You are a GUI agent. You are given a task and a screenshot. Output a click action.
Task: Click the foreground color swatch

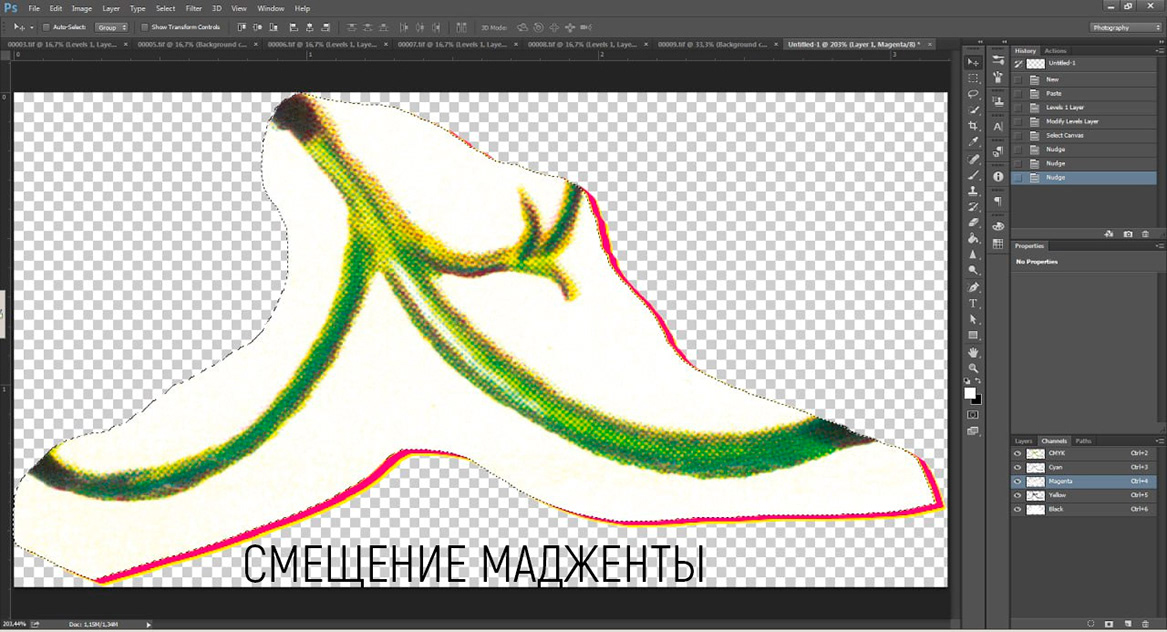[x=969, y=392]
